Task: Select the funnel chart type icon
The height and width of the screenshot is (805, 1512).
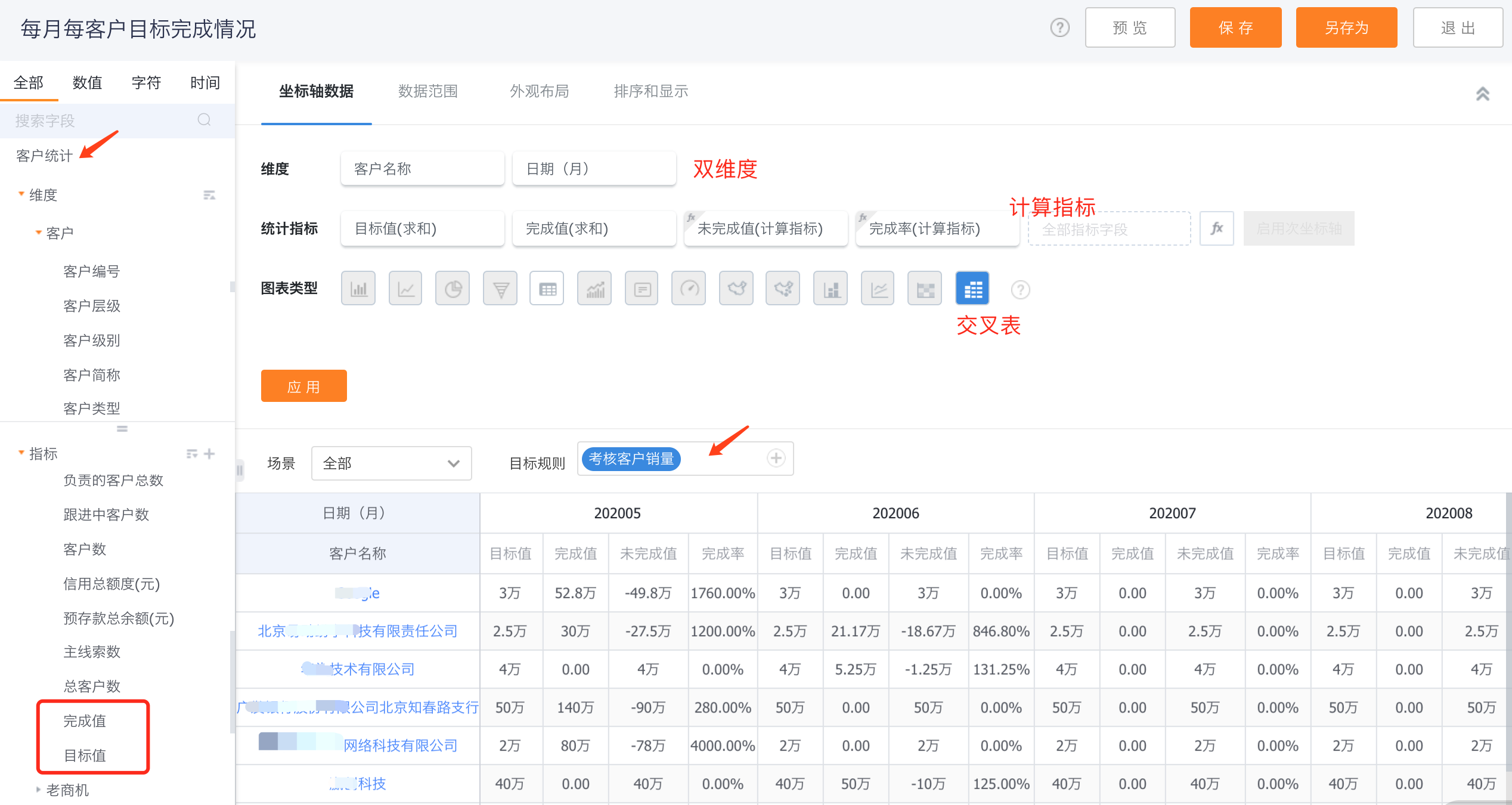Action: pyautogui.click(x=500, y=289)
